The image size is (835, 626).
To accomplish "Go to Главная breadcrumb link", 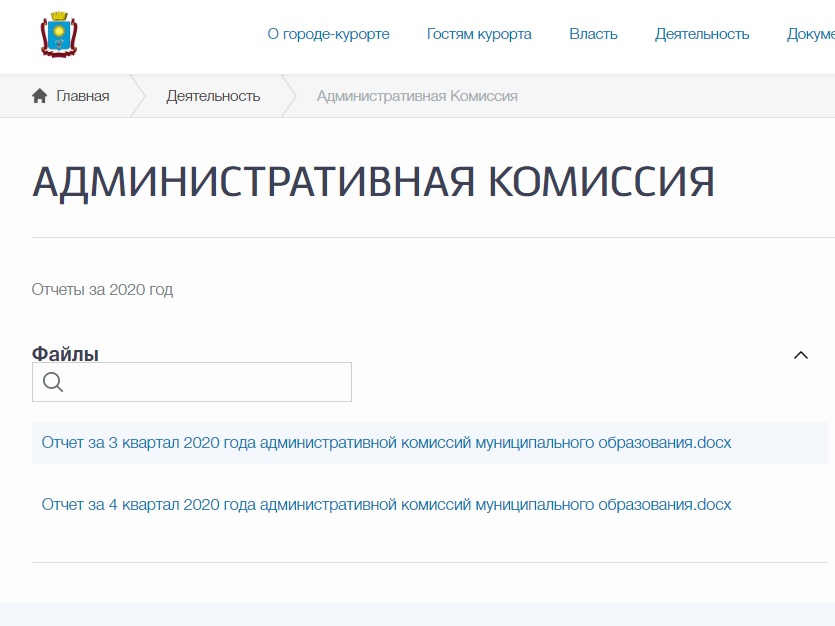I will (x=83, y=96).
